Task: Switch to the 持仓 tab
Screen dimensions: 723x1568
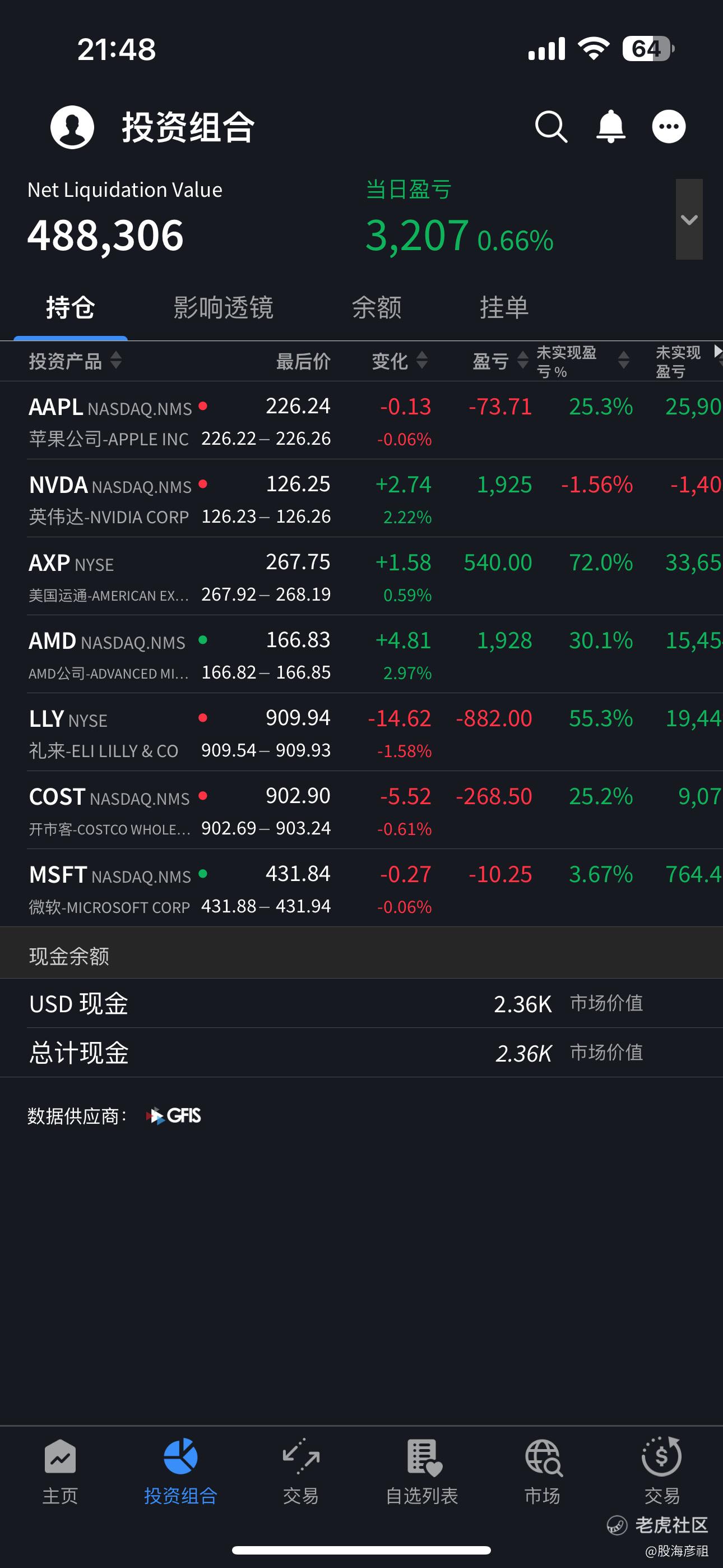Action: tap(71, 307)
